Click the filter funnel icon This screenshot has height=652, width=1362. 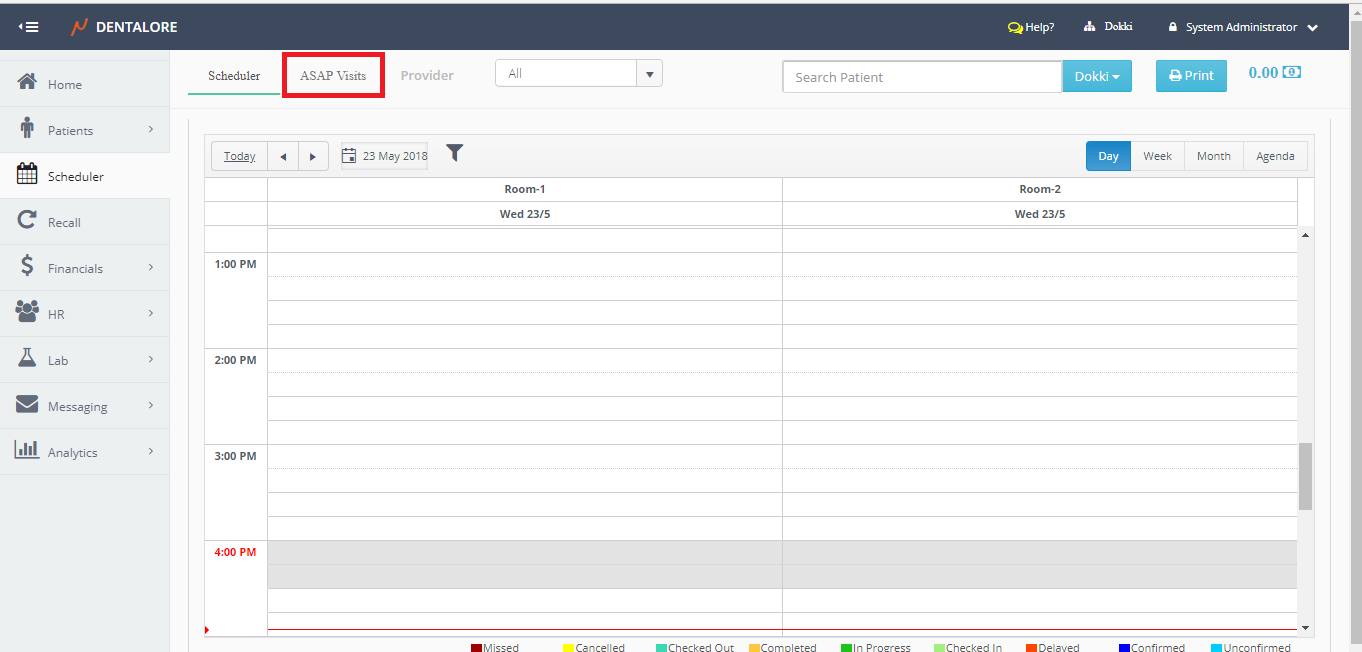click(x=454, y=153)
